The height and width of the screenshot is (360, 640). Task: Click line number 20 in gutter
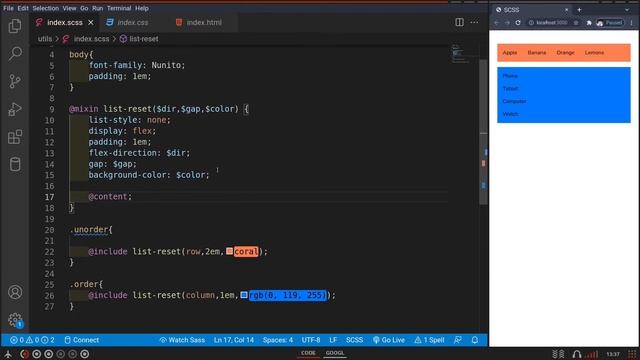point(49,230)
